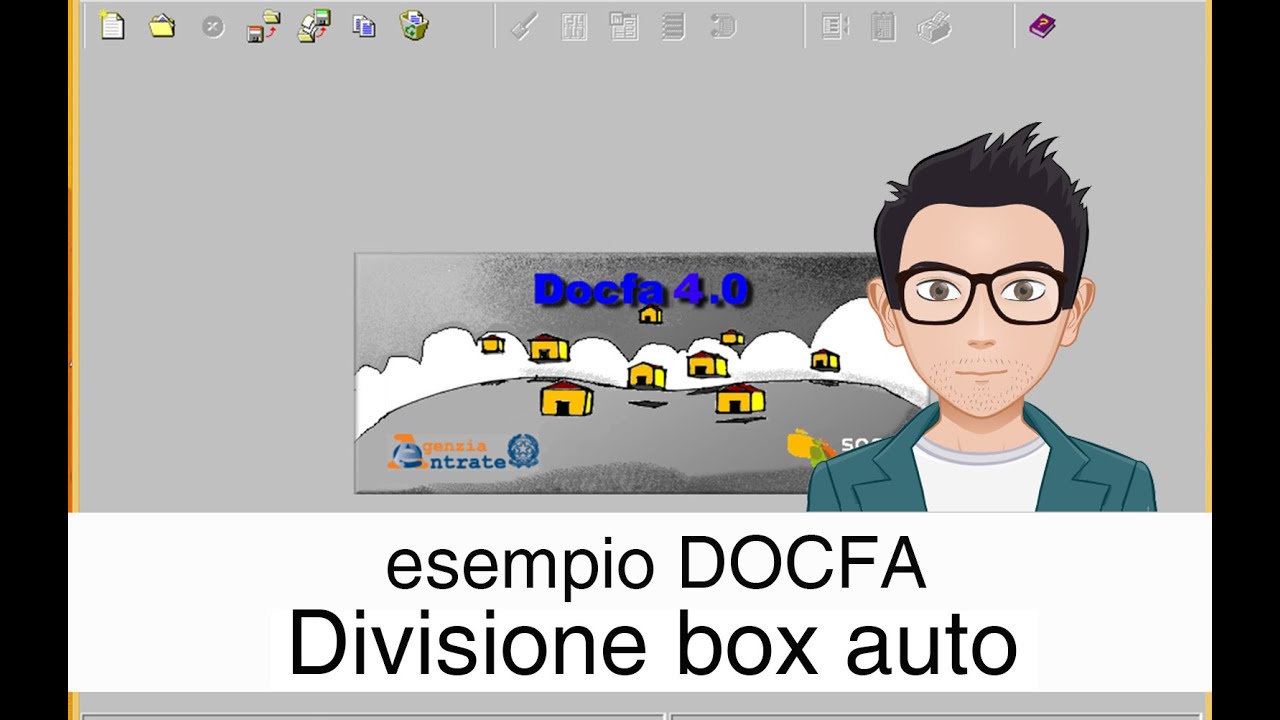Import document using folder-to-floppy icon
This screenshot has width=1280, height=720.
[x=314, y=26]
